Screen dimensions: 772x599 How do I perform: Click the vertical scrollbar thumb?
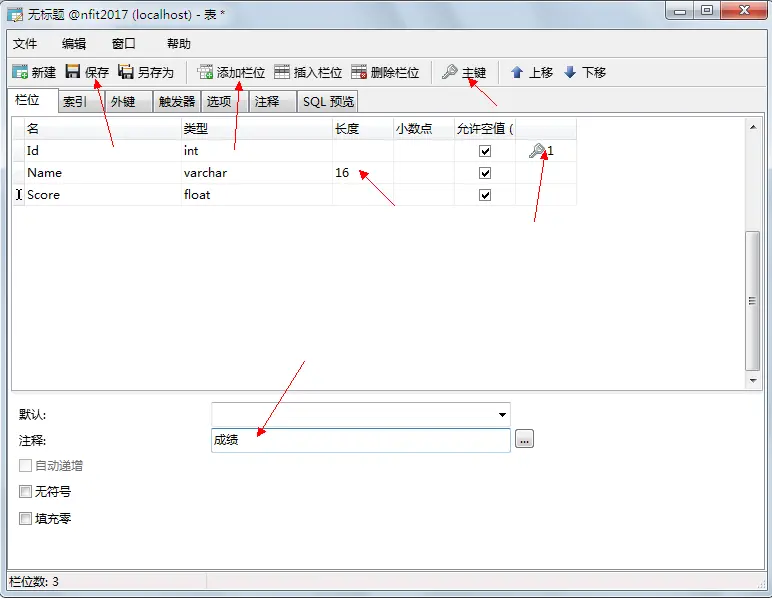(752, 300)
